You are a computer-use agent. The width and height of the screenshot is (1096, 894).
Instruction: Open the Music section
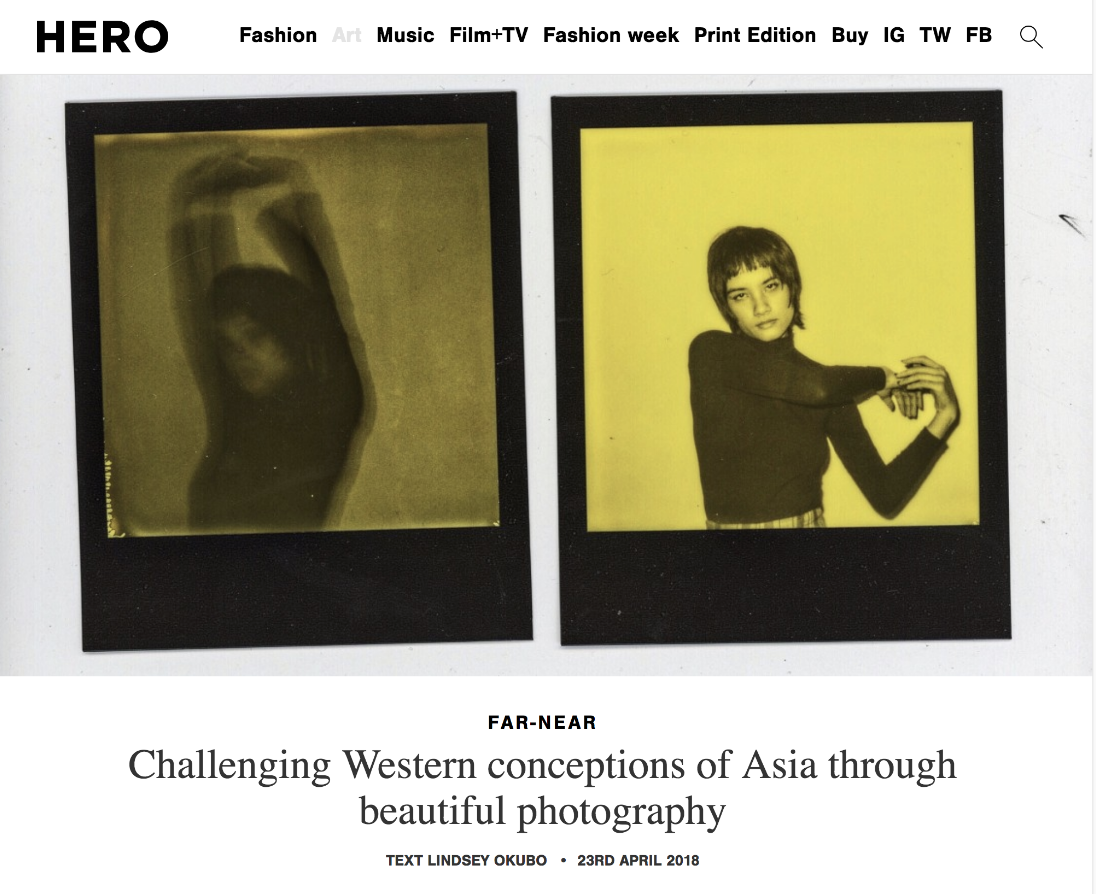pyautogui.click(x=405, y=35)
